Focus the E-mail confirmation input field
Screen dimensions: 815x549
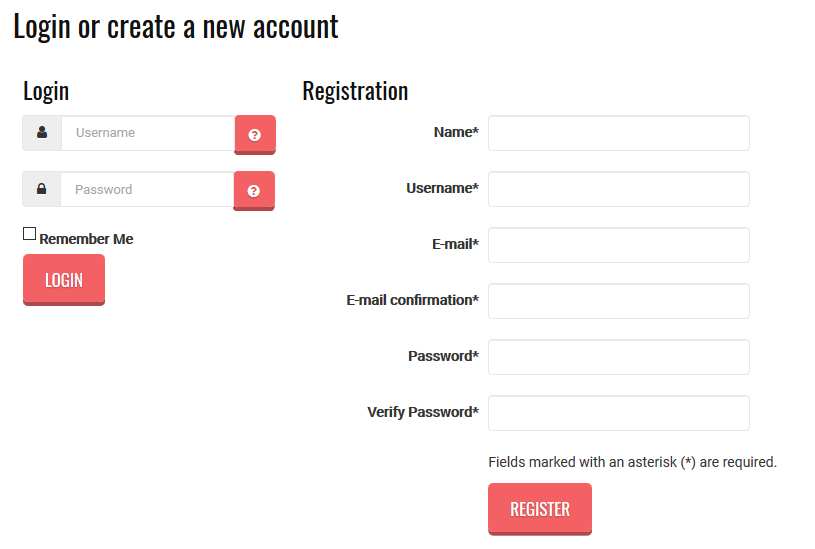point(618,301)
